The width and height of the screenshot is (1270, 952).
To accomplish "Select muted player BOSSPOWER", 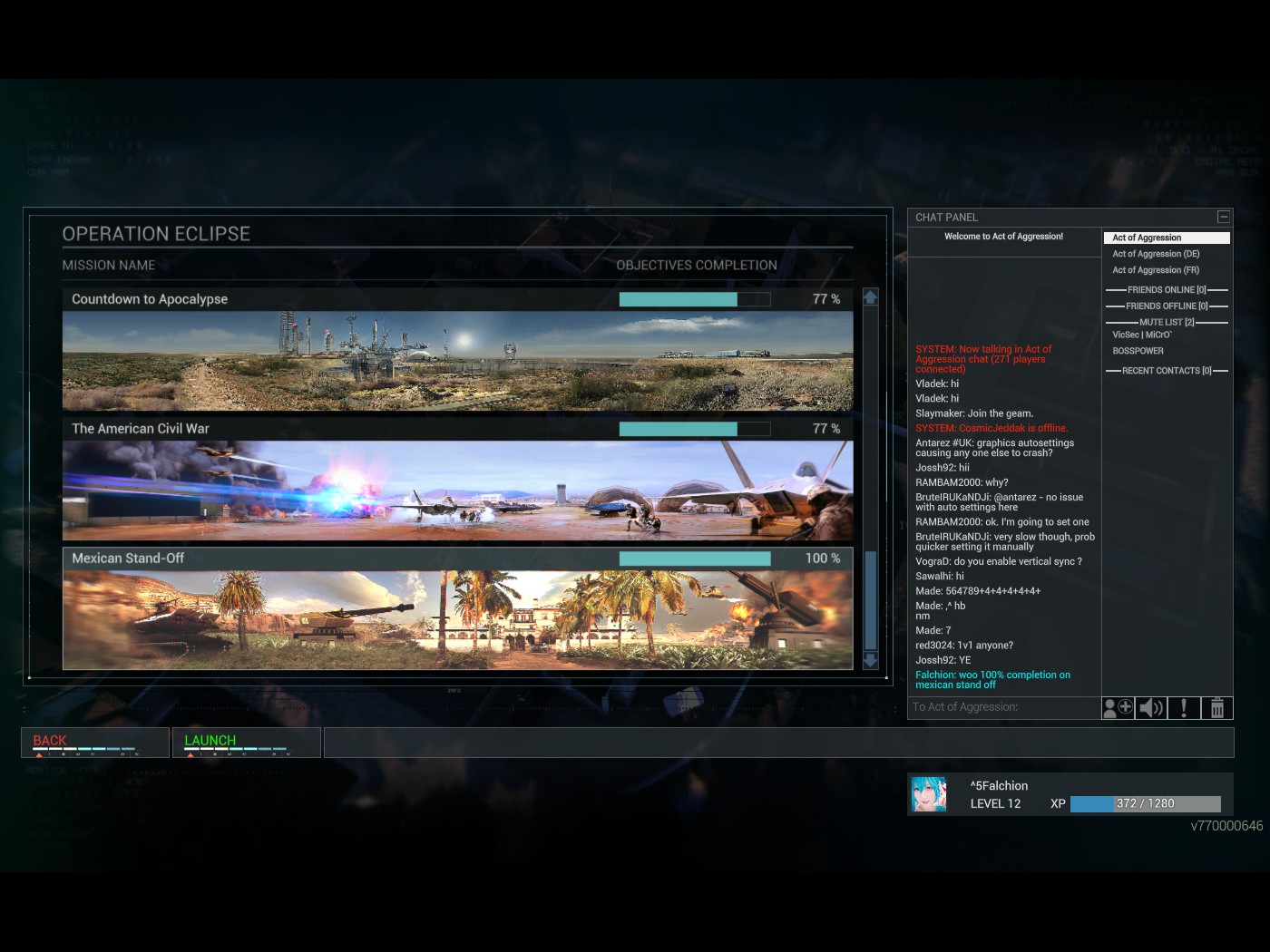I will coord(1138,351).
